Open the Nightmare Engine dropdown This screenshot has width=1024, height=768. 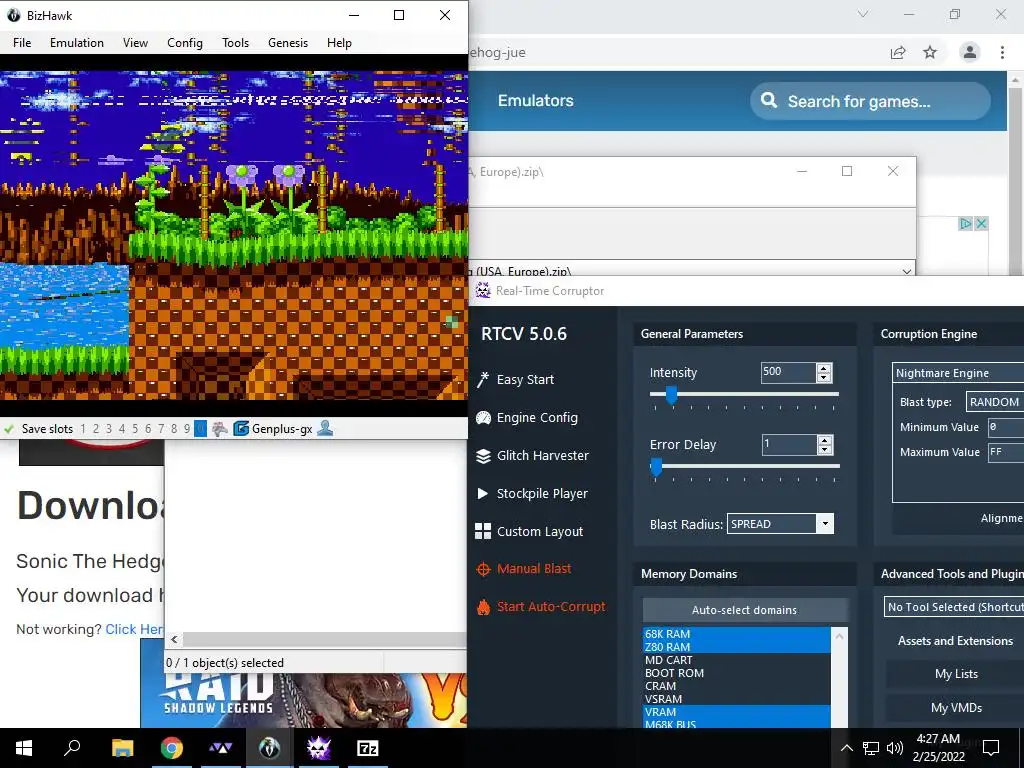point(957,373)
